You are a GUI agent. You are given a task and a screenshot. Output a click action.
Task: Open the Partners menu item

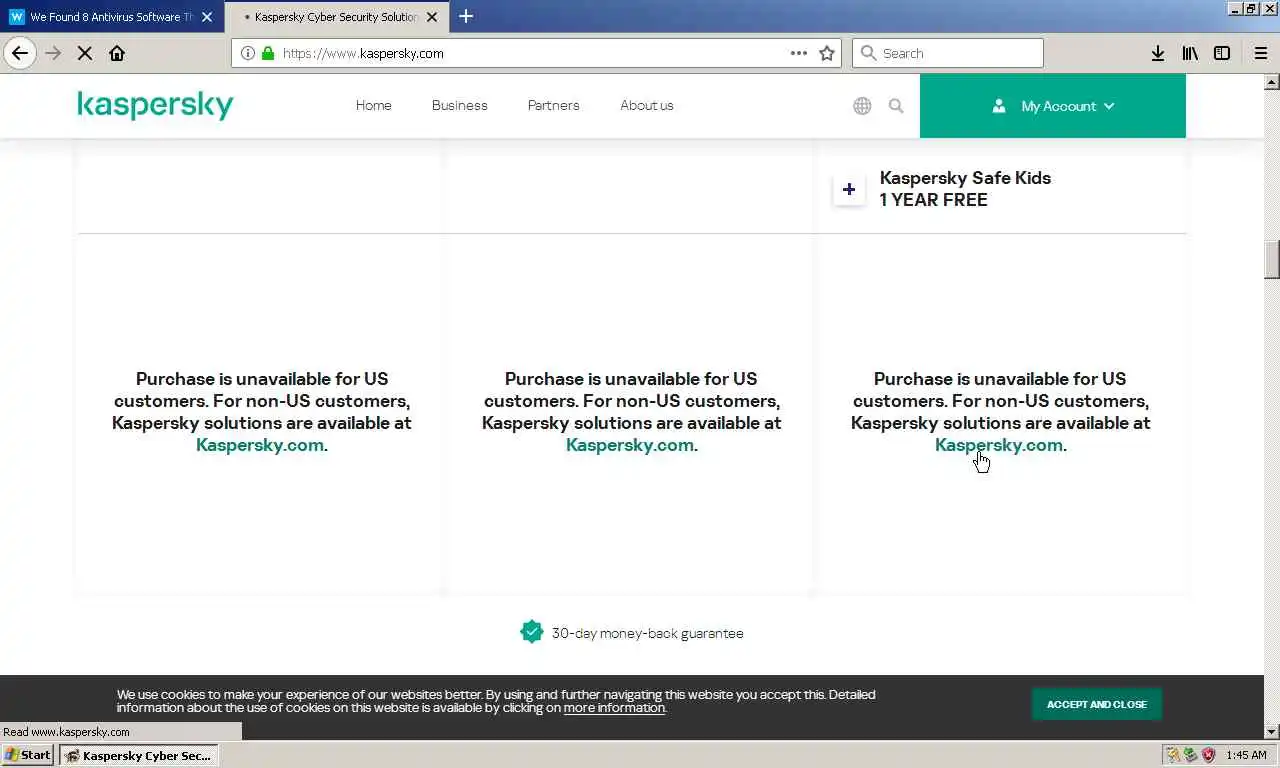coord(554,105)
